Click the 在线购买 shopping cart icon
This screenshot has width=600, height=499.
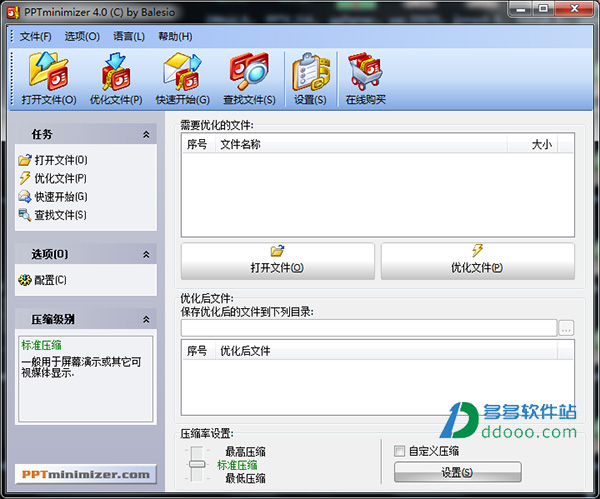click(365, 78)
